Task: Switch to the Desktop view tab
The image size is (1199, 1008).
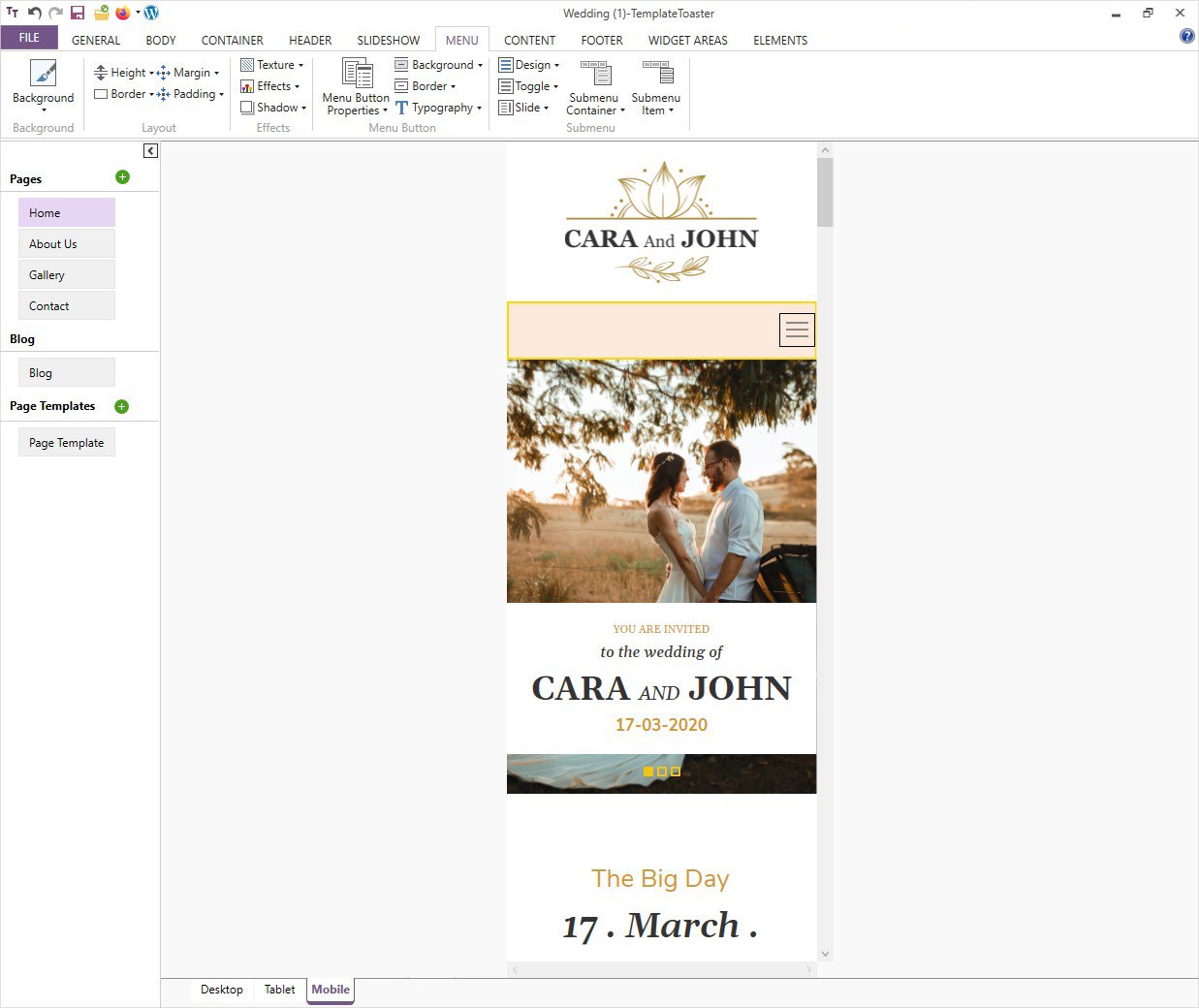Action: pos(222,990)
